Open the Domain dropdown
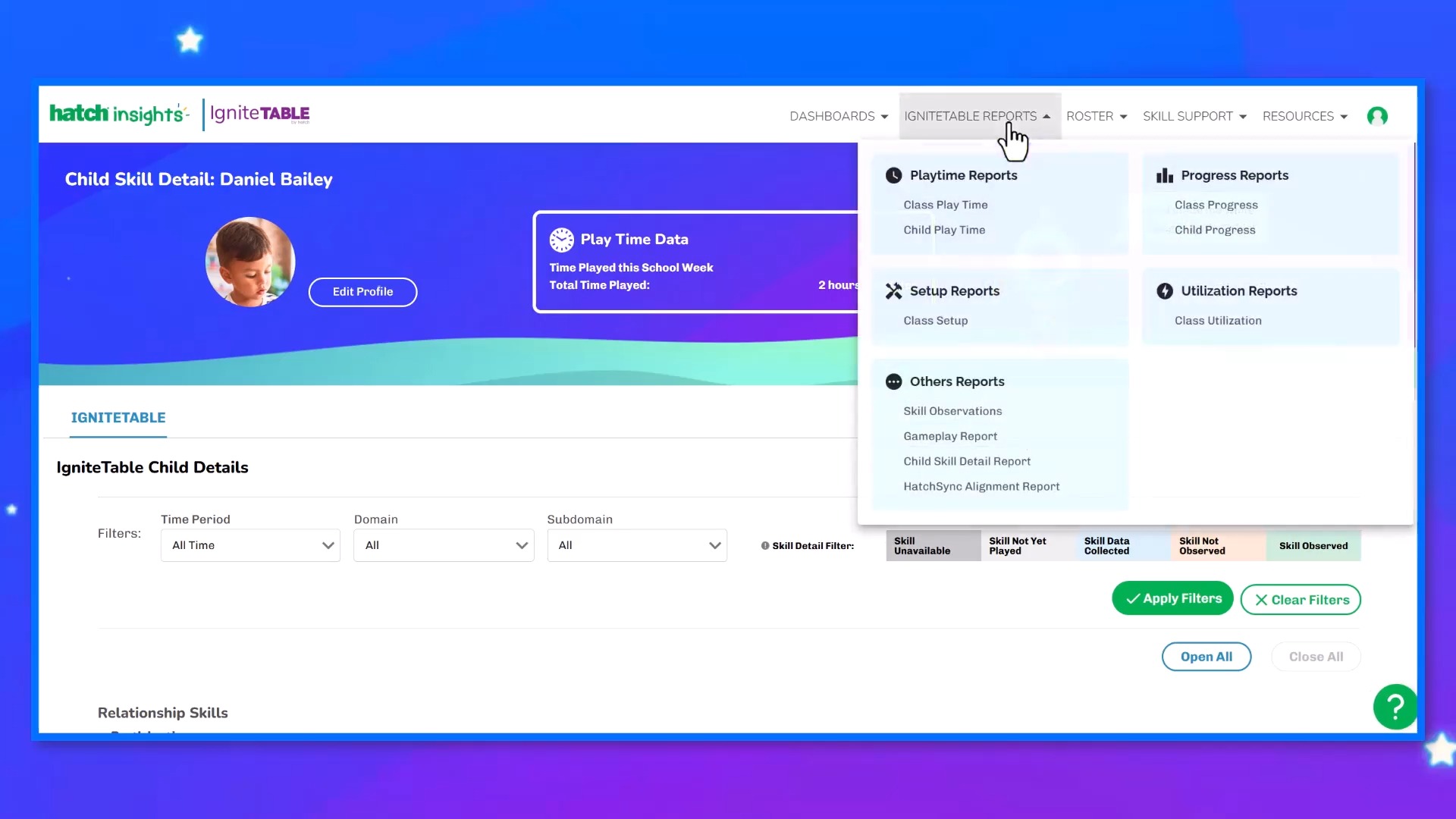Screen dimensions: 1456x819 [444, 545]
